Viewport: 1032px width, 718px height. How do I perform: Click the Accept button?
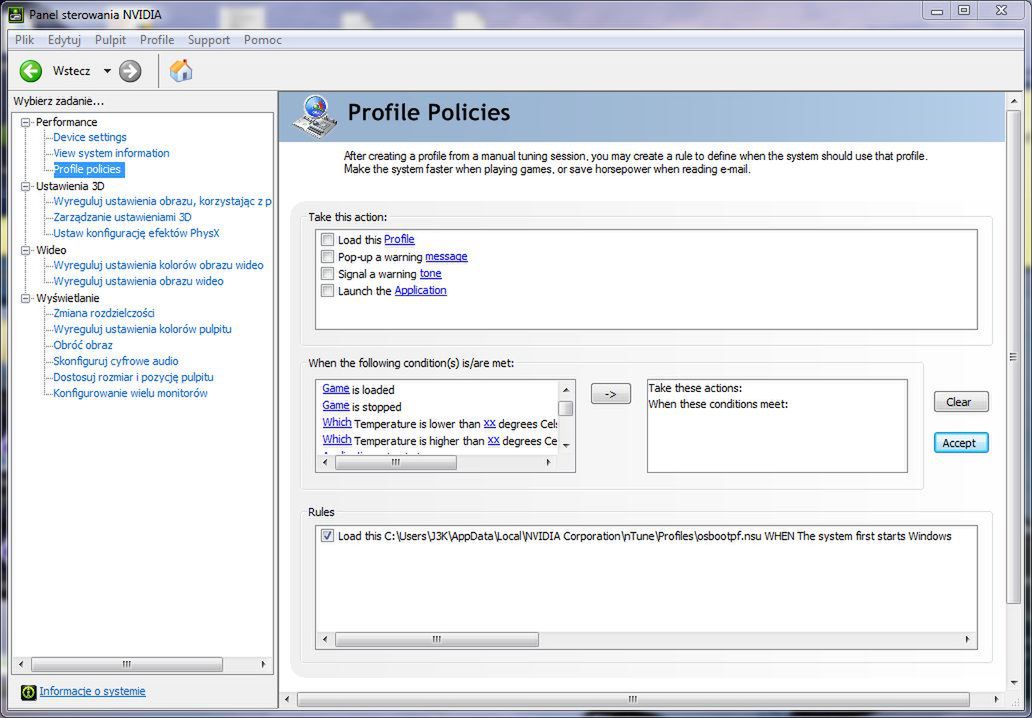pyautogui.click(x=961, y=443)
